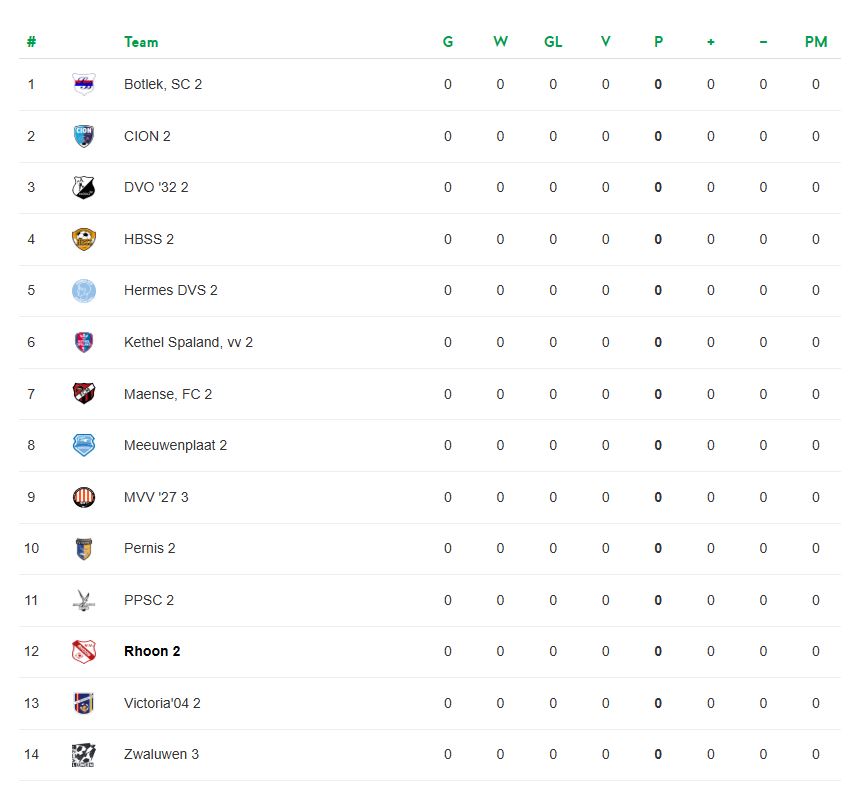Sort table by Team column header
This screenshot has height=793, width=862.
pyautogui.click(x=141, y=42)
